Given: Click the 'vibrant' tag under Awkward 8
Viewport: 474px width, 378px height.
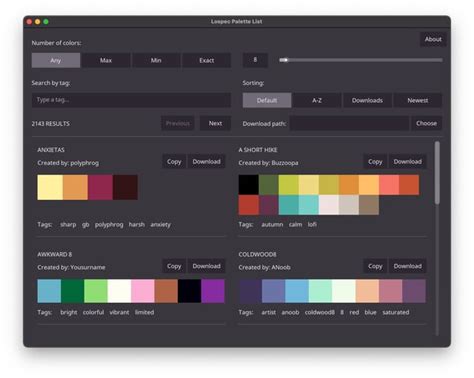Looking at the screenshot, I should click(x=119, y=312).
